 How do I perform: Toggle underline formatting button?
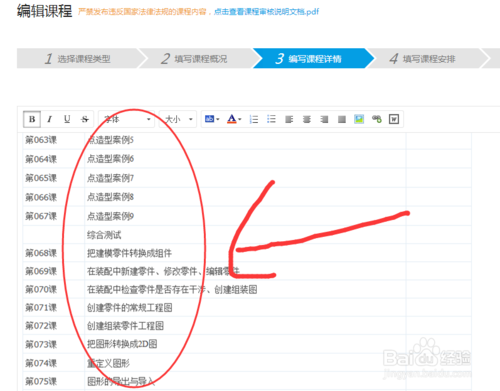(x=67, y=119)
